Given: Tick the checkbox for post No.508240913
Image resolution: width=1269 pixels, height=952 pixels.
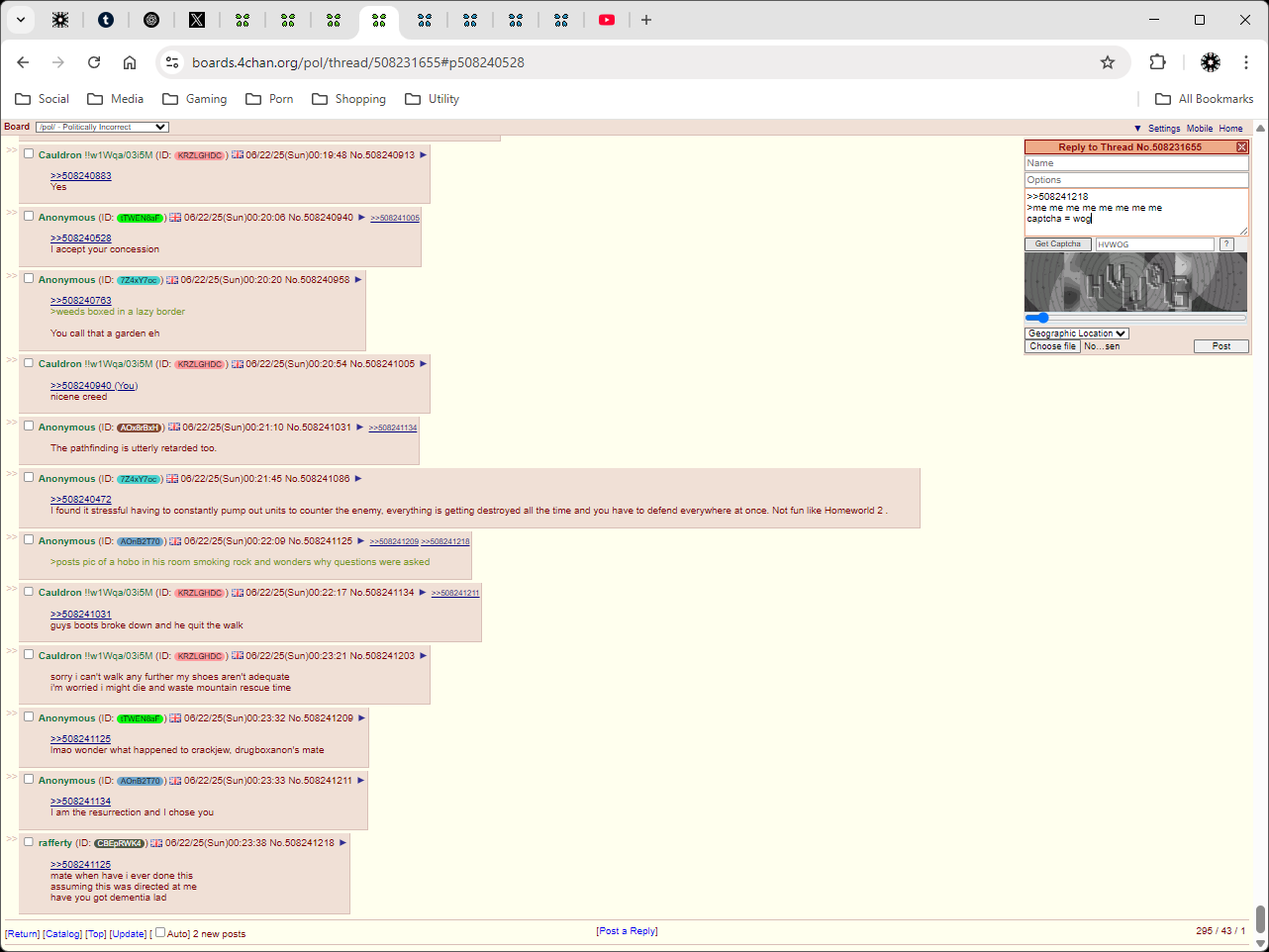Looking at the screenshot, I should point(29,153).
